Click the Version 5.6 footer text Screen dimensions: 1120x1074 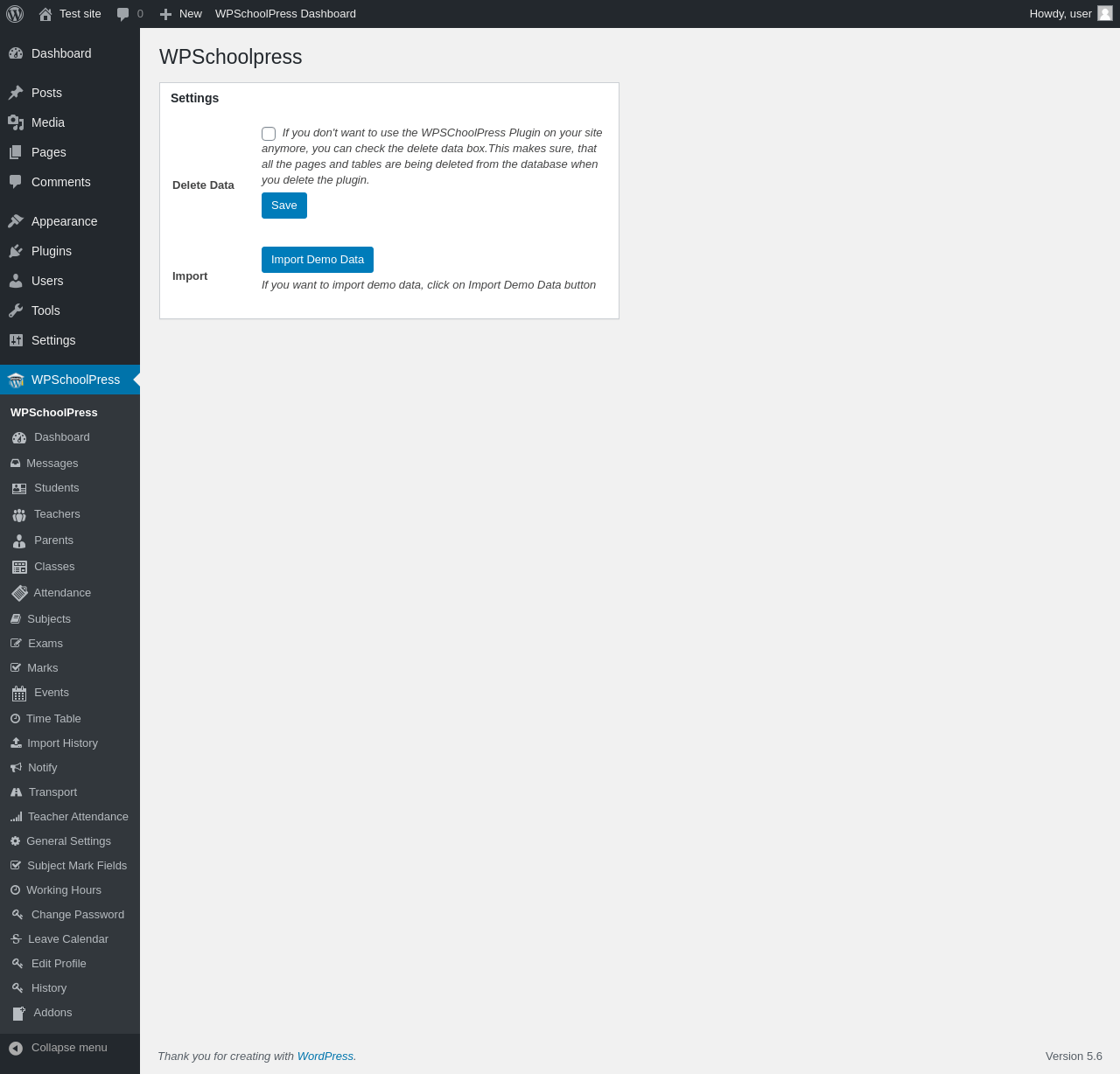click(1074, 1057)
